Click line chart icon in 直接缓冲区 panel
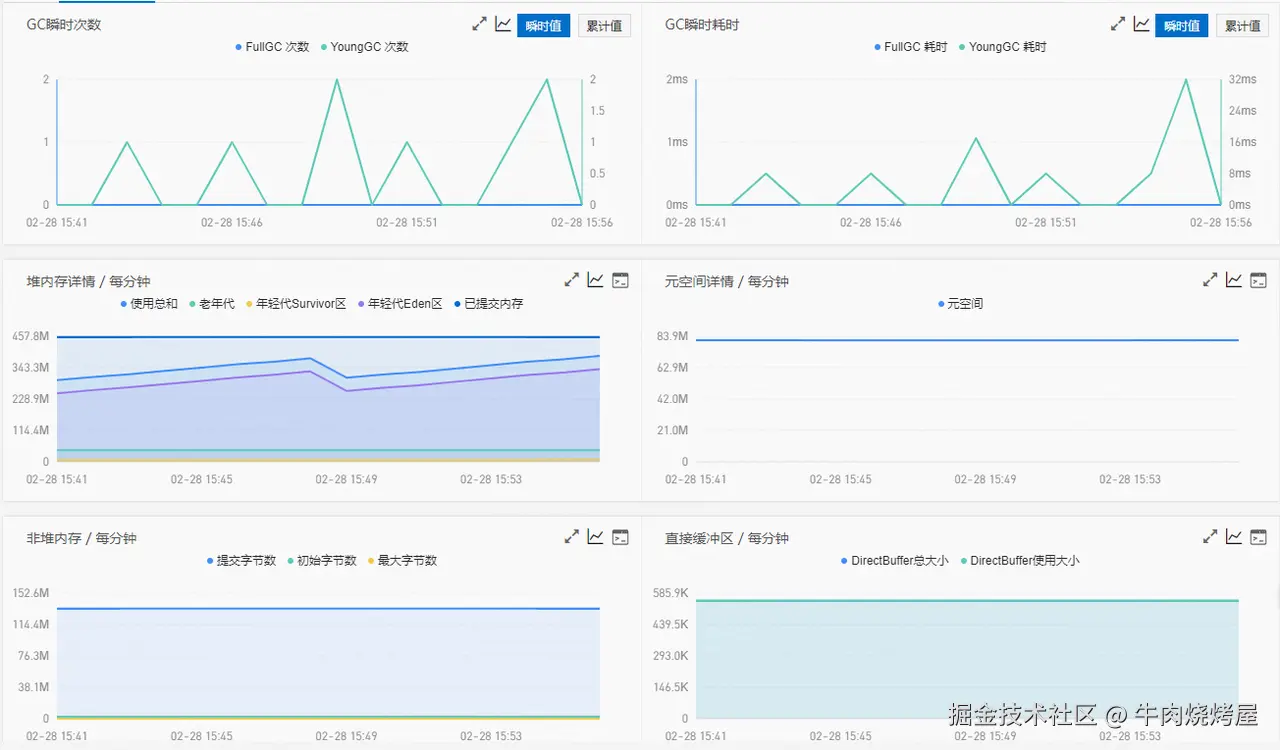Viewport: 1280px width, 750px height. pos(1234,537)
